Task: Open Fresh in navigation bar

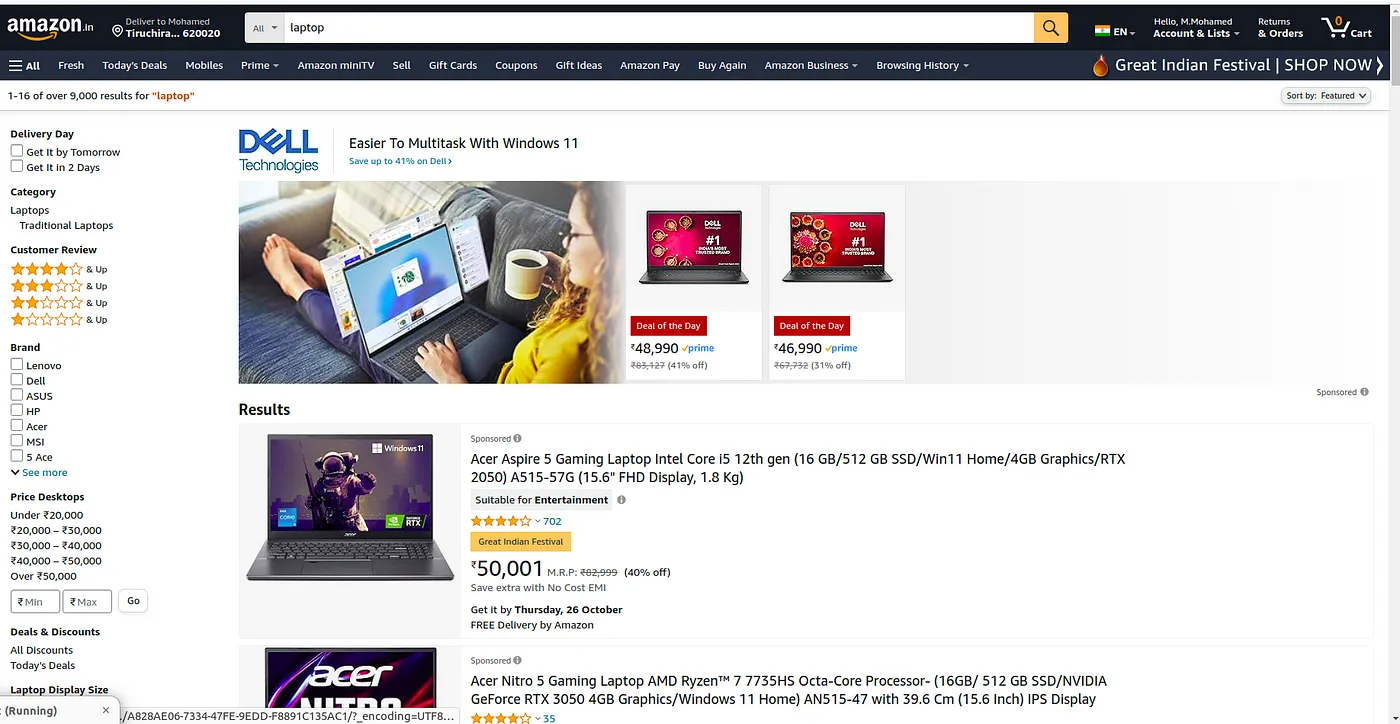Action: [x=71, y=65]
